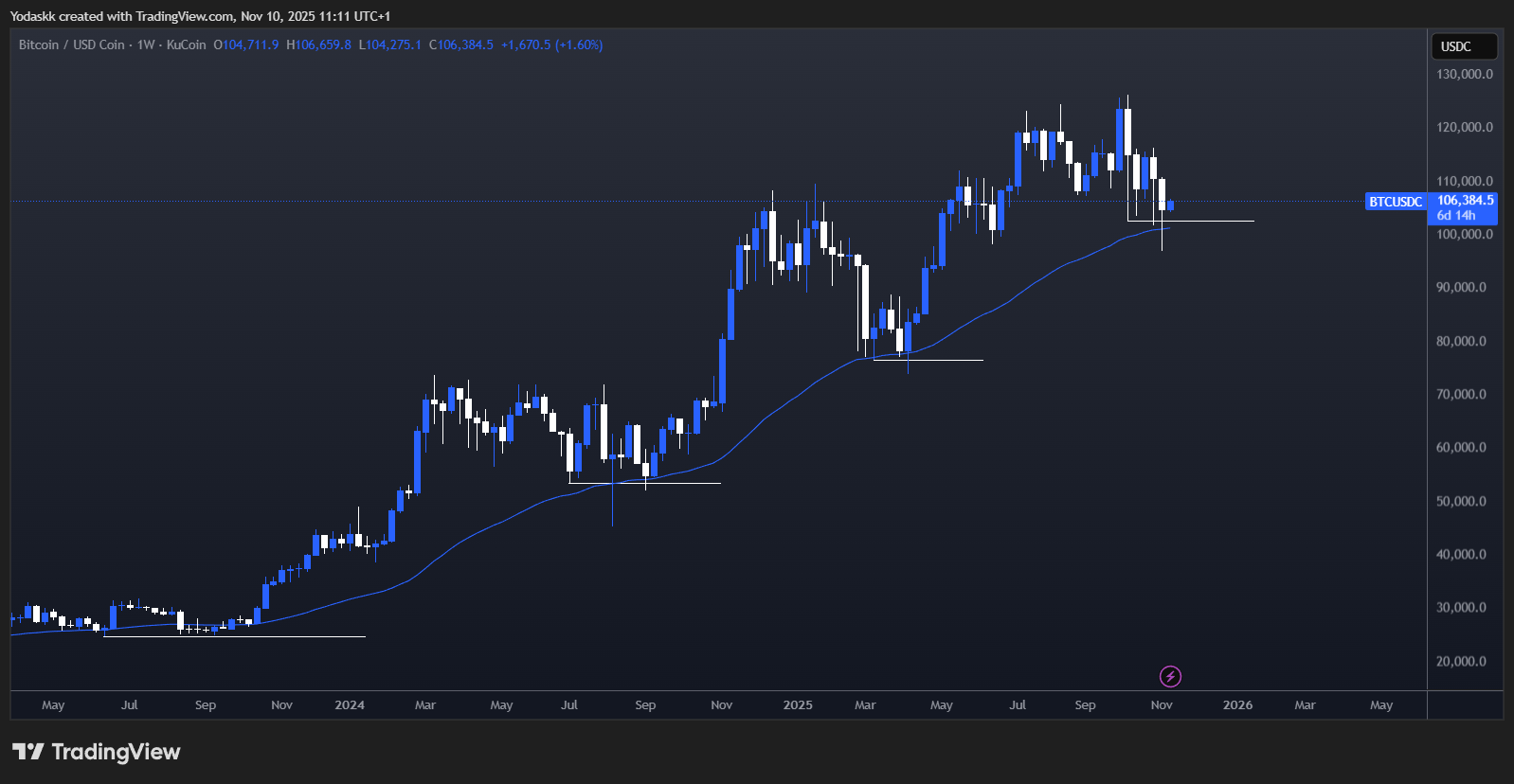1514x784 pixels.
Task: Click the 2025 label on time axis
Action: click(798, 705)
